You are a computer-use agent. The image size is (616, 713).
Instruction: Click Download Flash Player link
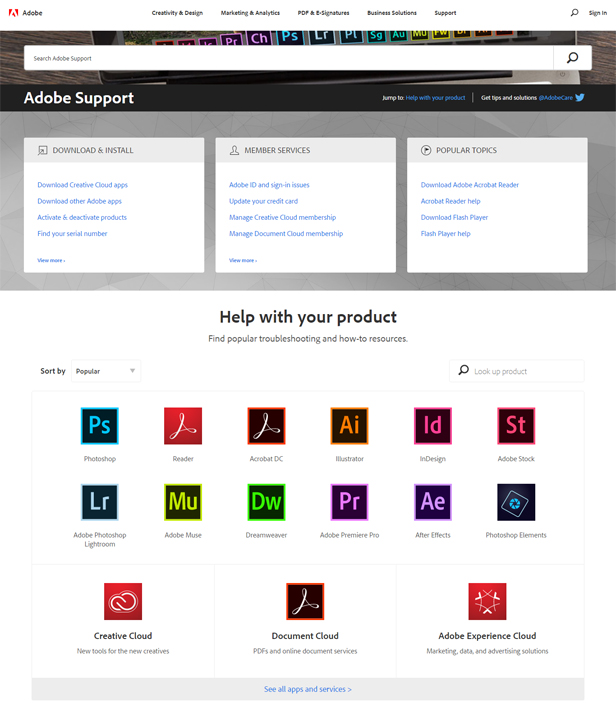point(454,217)
